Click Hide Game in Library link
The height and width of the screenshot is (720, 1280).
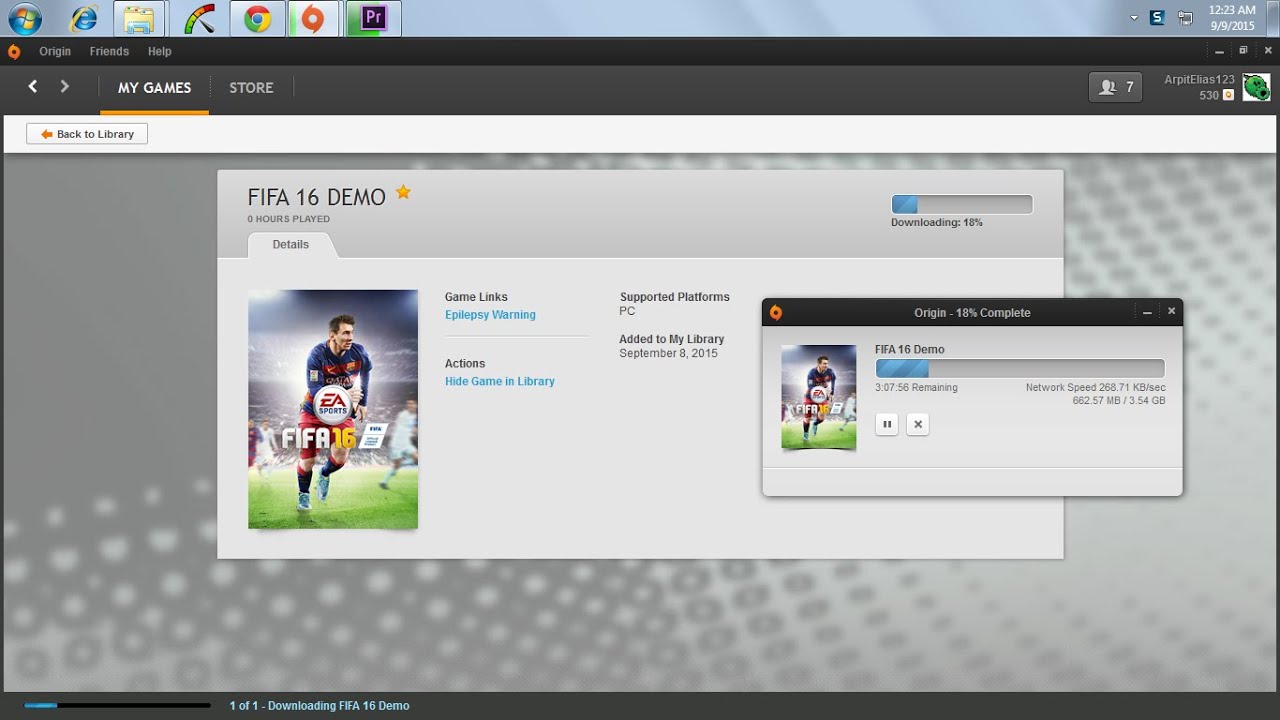(x=499, y=381)
